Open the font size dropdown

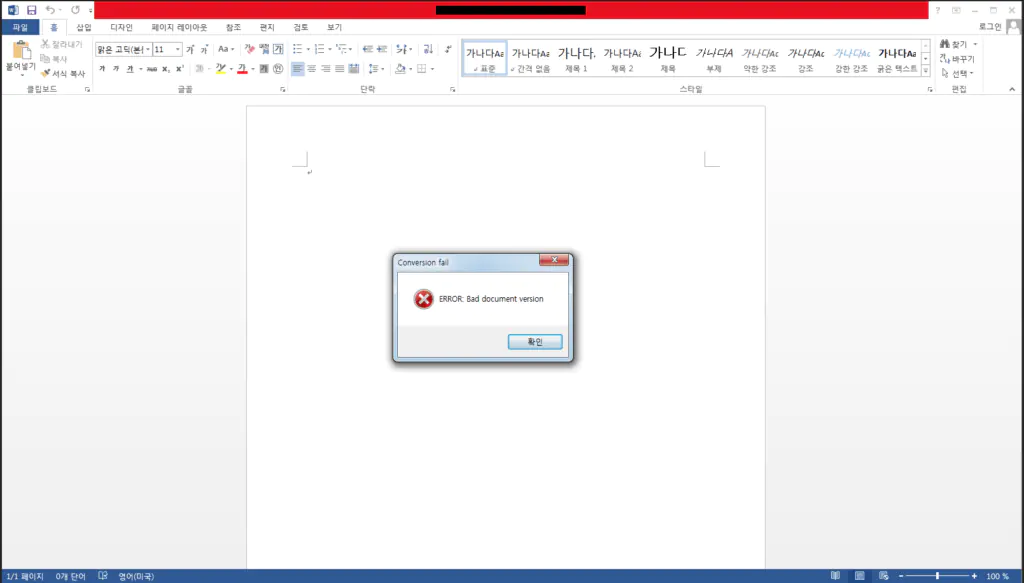[x=178, y=49]
